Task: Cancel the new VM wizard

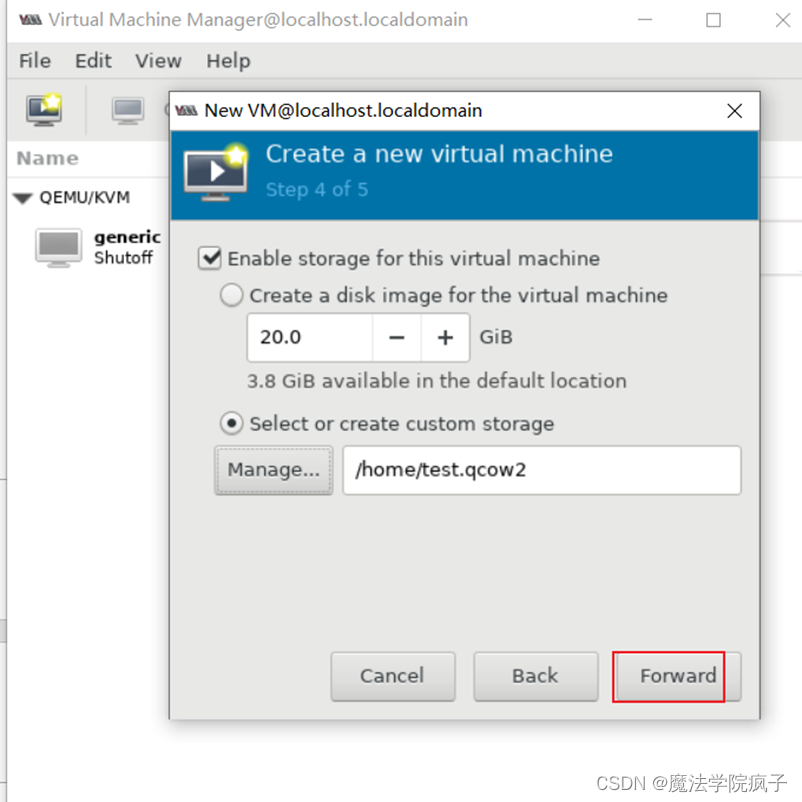Action: coord(392,676)
